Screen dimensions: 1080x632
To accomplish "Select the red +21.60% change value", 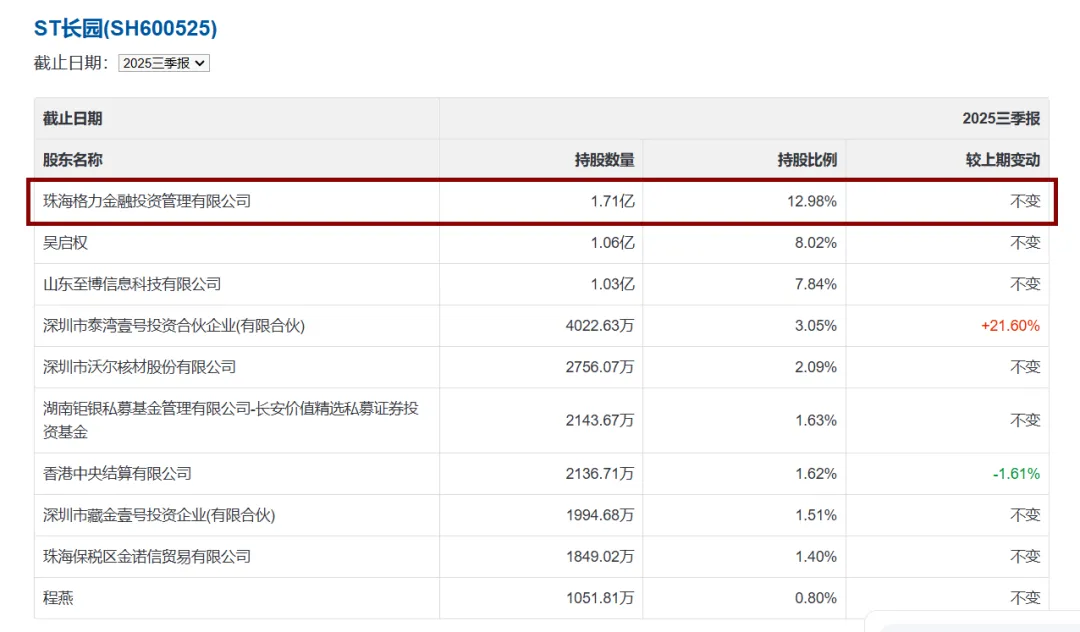I will click(x=1010, y=325).
